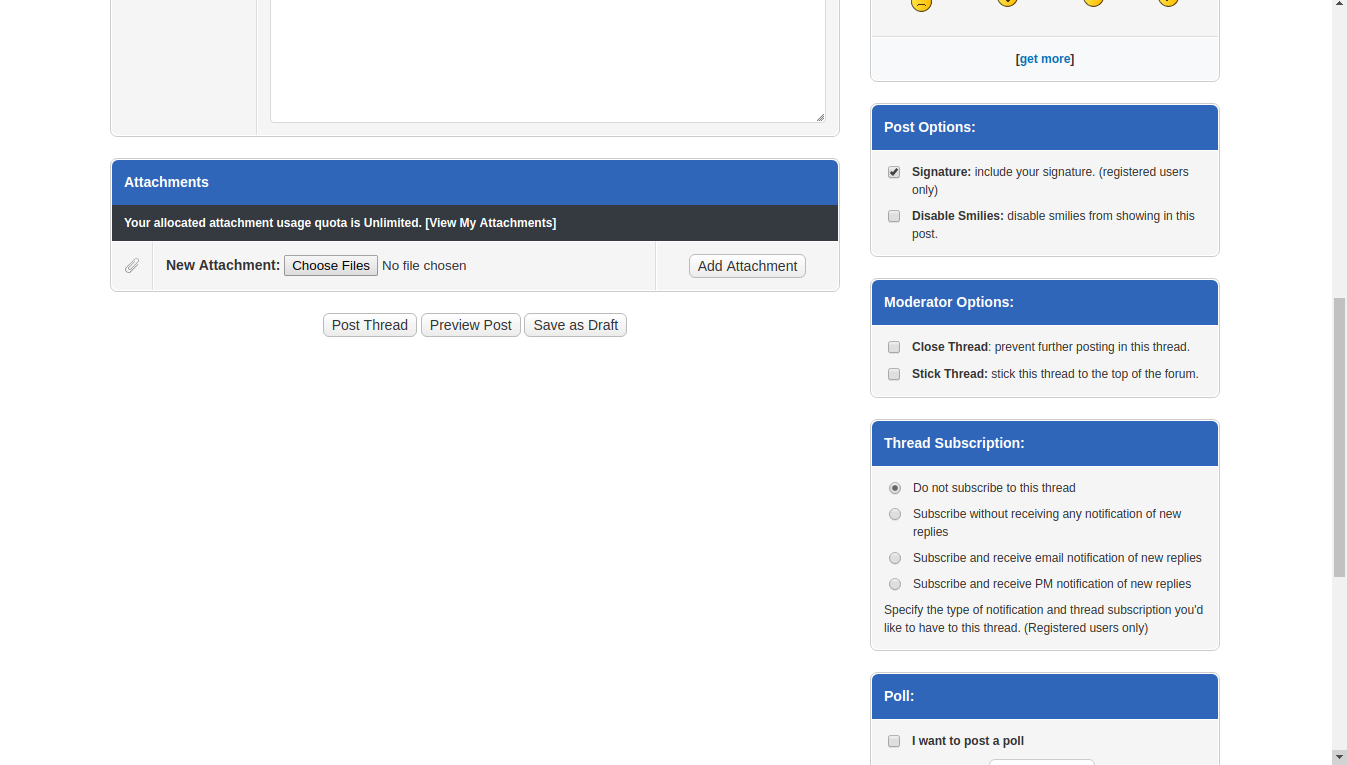Check the Close Thread option

894,347
